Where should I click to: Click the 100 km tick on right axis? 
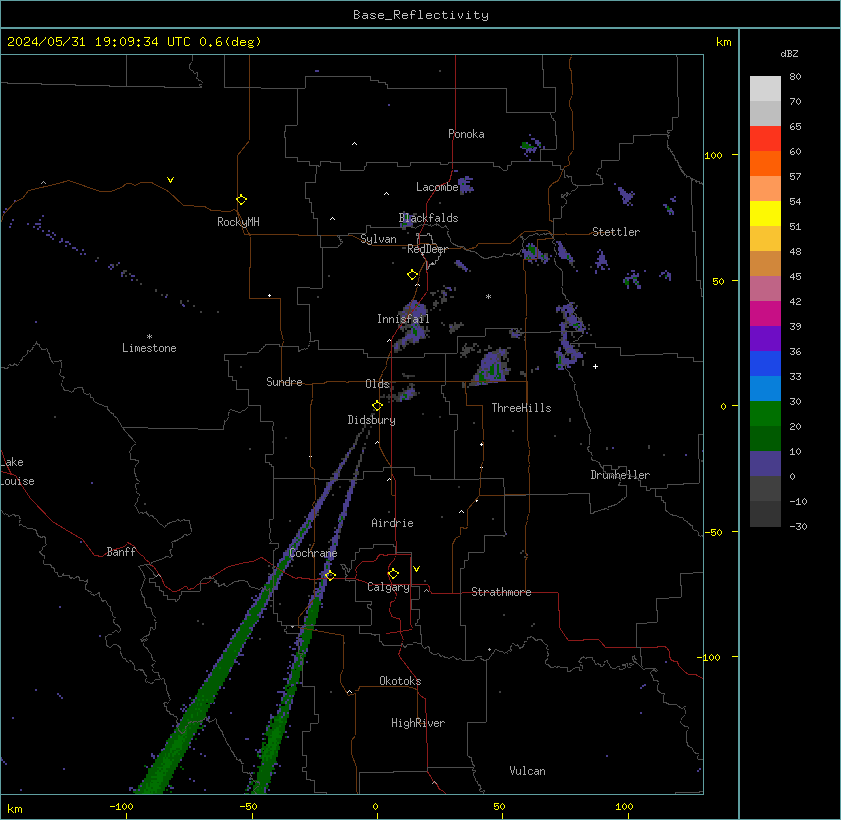click(713, 156)
